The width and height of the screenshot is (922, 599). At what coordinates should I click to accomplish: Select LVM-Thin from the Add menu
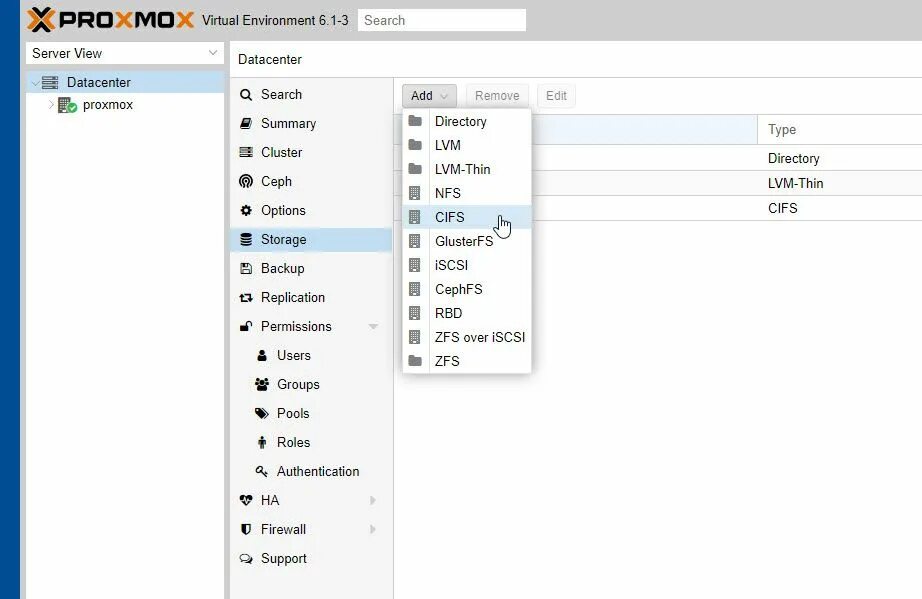[467, 169]
